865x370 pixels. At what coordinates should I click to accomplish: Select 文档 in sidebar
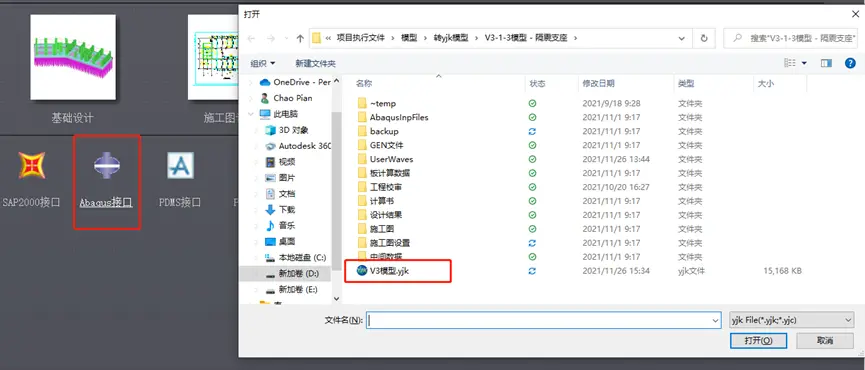[x=280, y=194]
